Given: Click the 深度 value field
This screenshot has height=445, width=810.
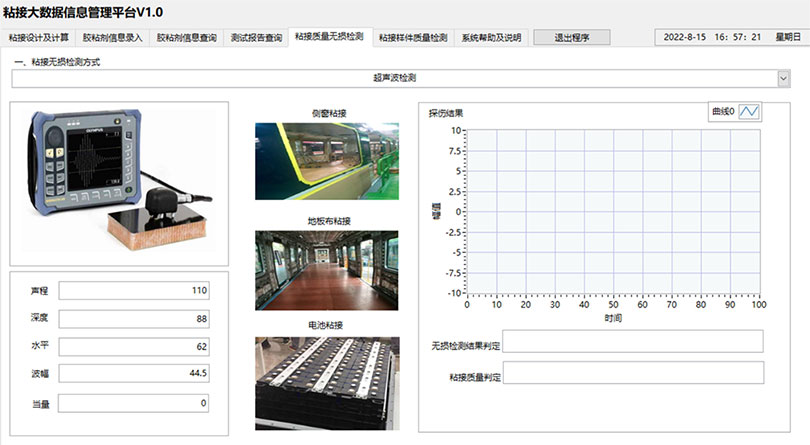Looking at the screenshot, I should pos(133,319).
